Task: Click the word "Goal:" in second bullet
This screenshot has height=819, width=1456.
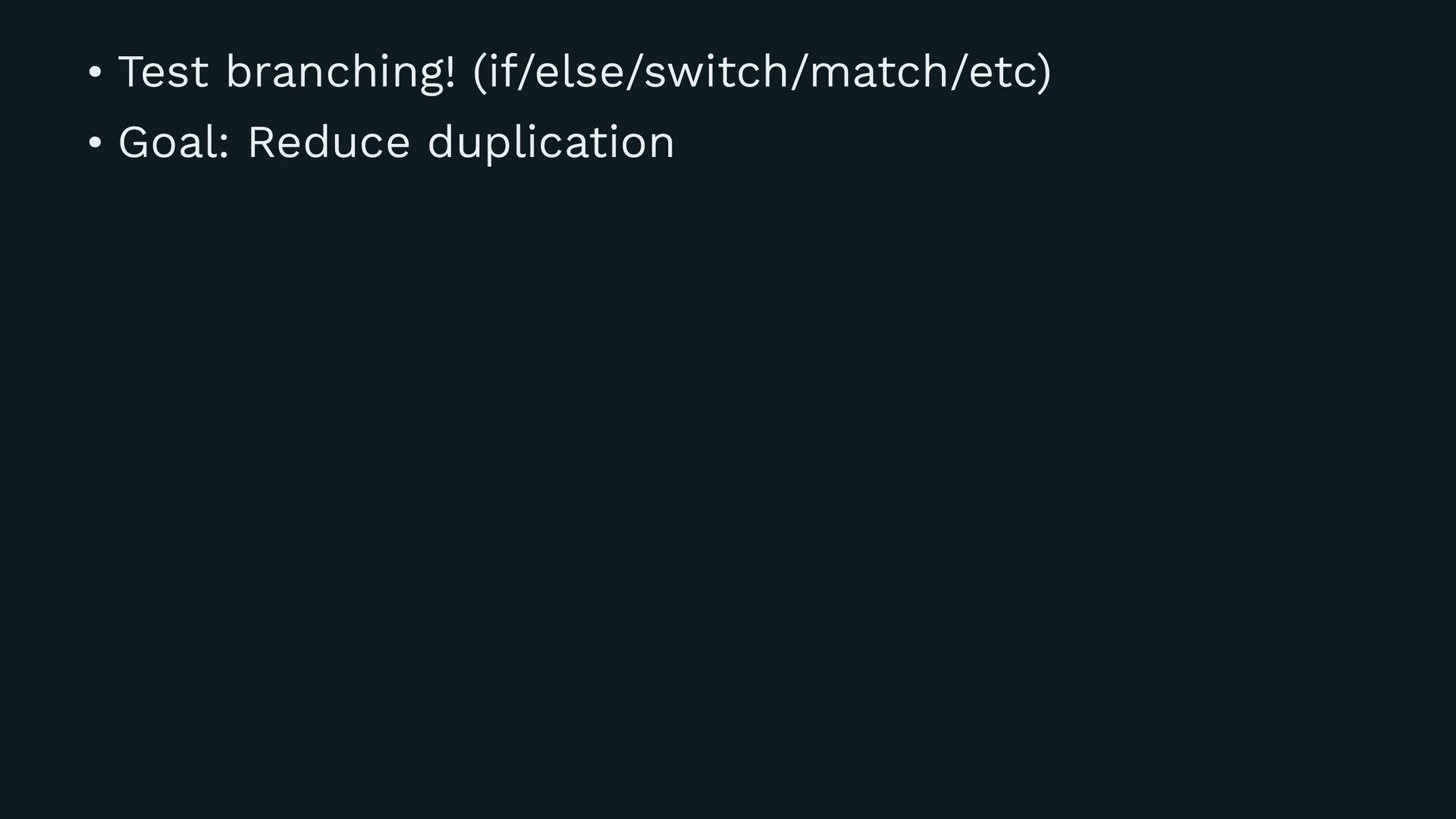Action: [174, 143]
